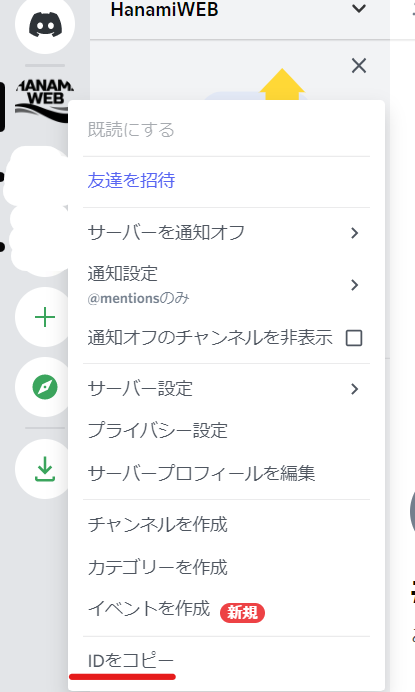
Task: Toggle 通知オフのチャンネルを非表示 checkbox
Action: 354,338
